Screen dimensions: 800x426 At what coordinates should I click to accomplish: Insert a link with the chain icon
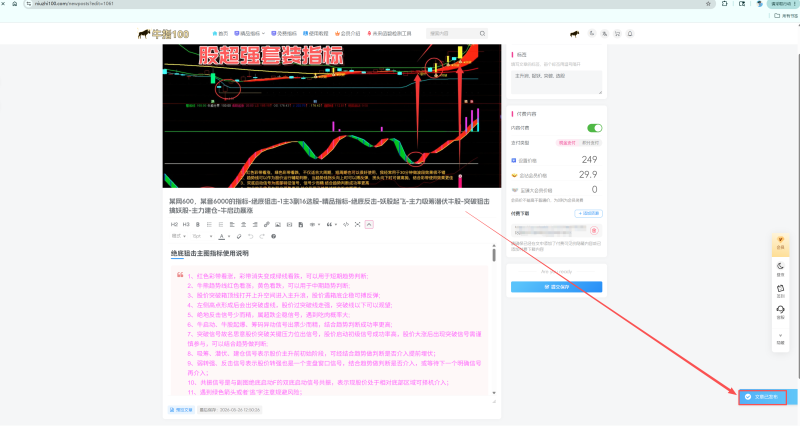point(267,224)
